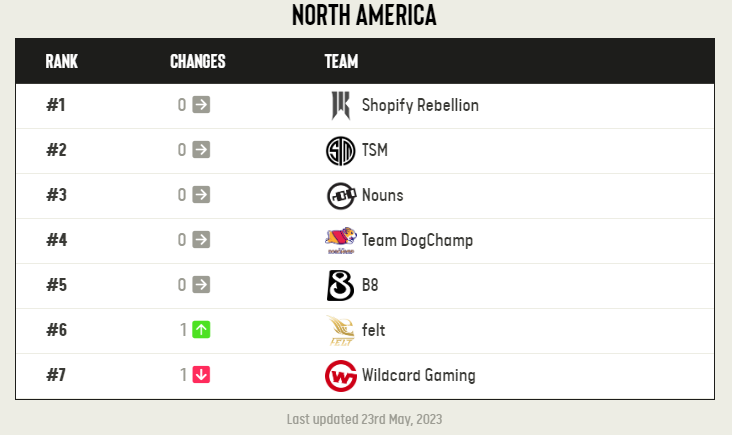Click the TSM circular logo
This screenshot has height=435, width=732.
pyautogui.click(x=340, y=151)
